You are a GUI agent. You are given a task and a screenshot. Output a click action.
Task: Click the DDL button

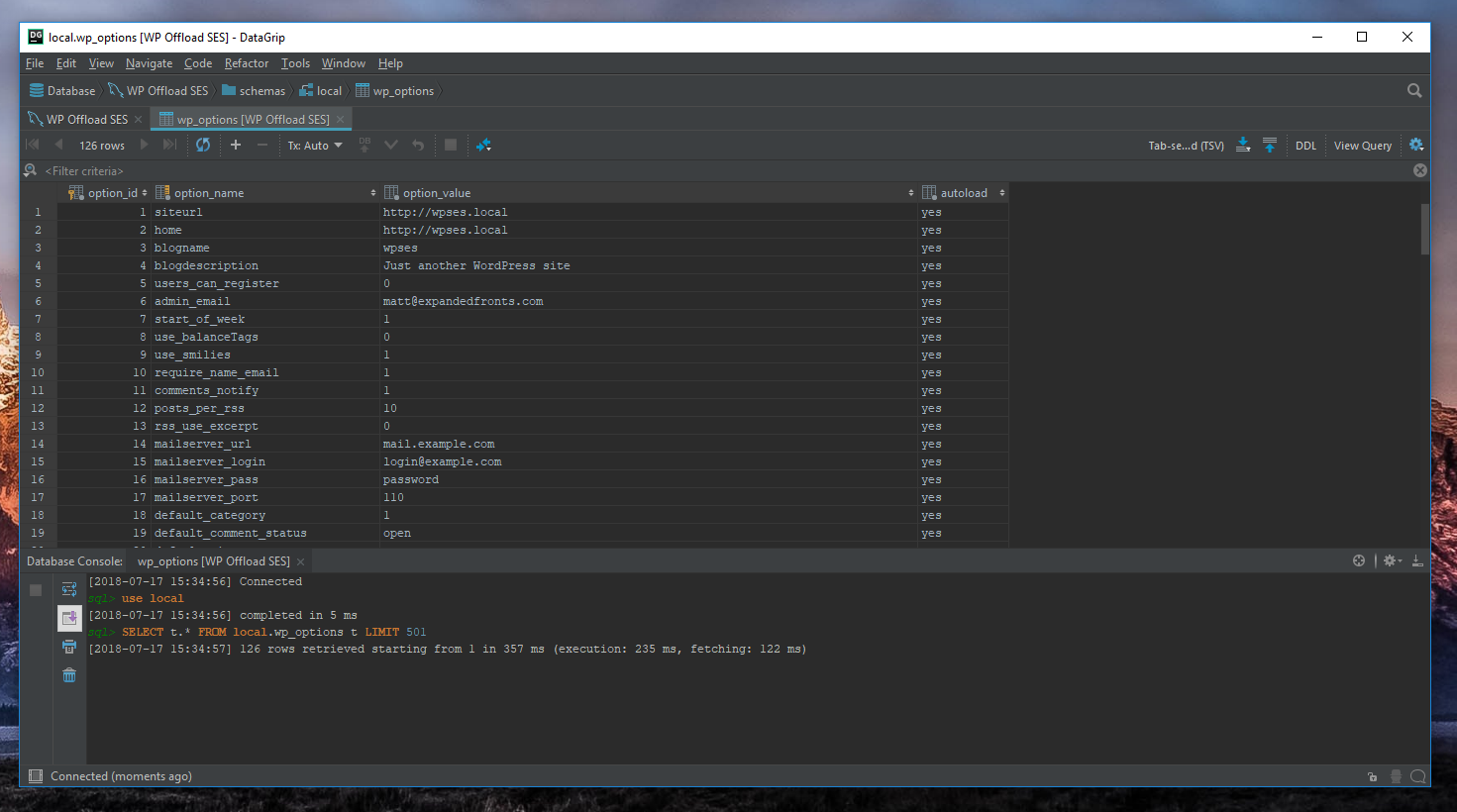1305,146
